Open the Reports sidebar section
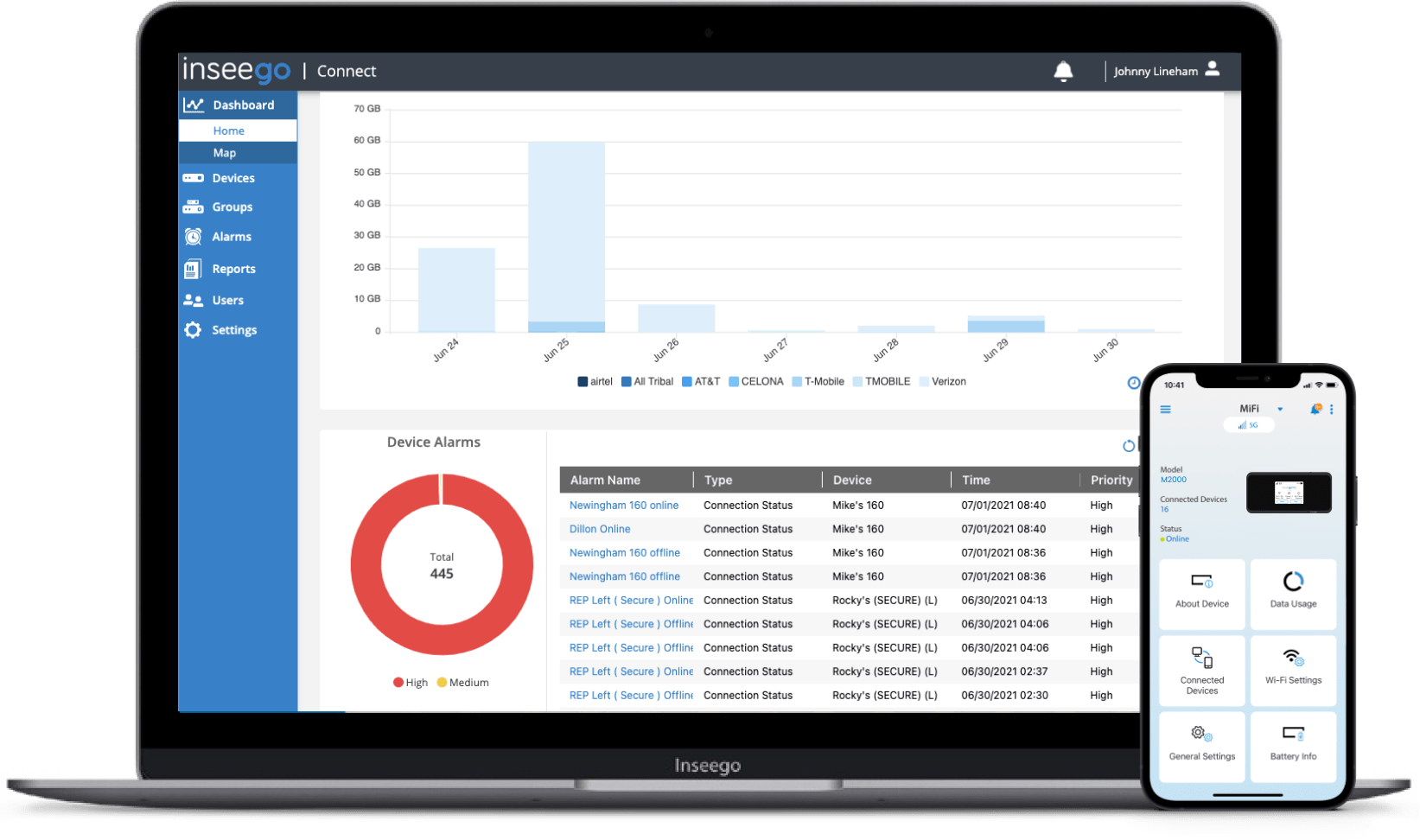1420x840 pixels. pyautogui.click(x=233, y=269)
